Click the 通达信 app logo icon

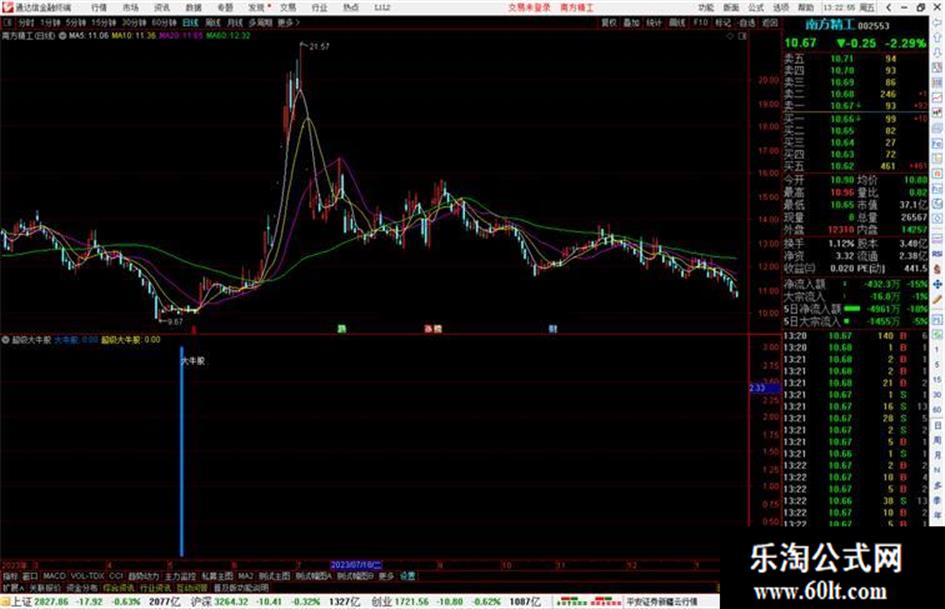coord(7,8)
